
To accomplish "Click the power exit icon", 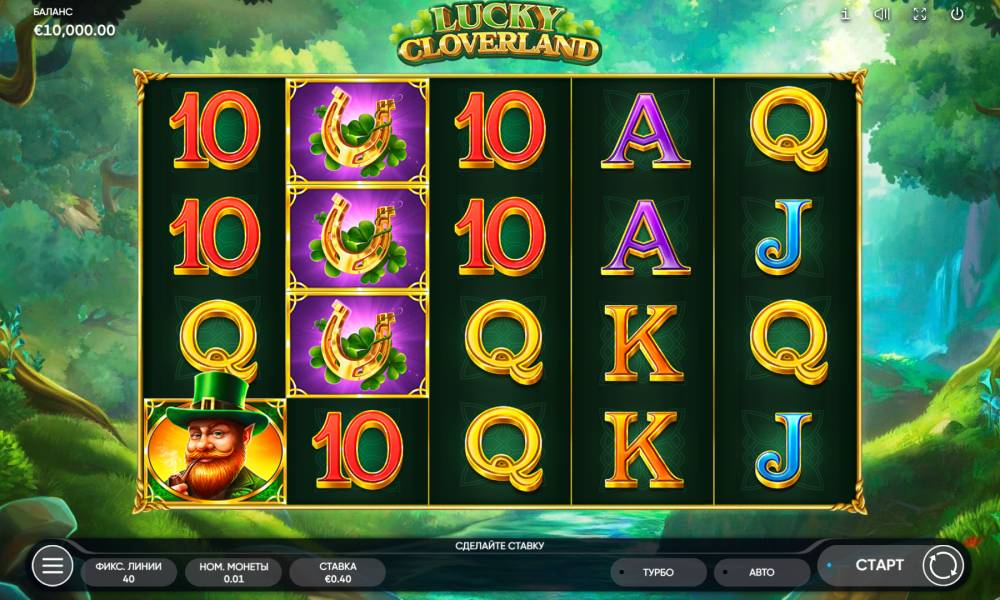I will pyautogui.click(x=957, y=14).
